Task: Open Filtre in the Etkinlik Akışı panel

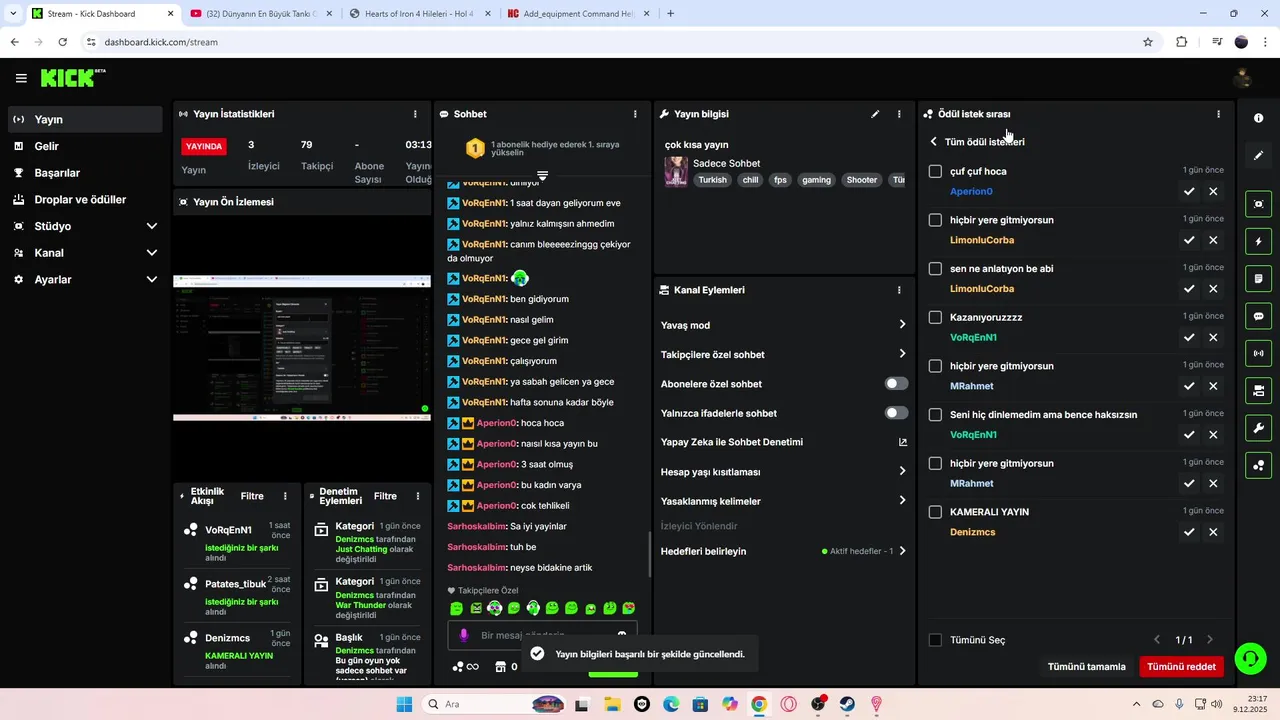Action: click(252, 496)
